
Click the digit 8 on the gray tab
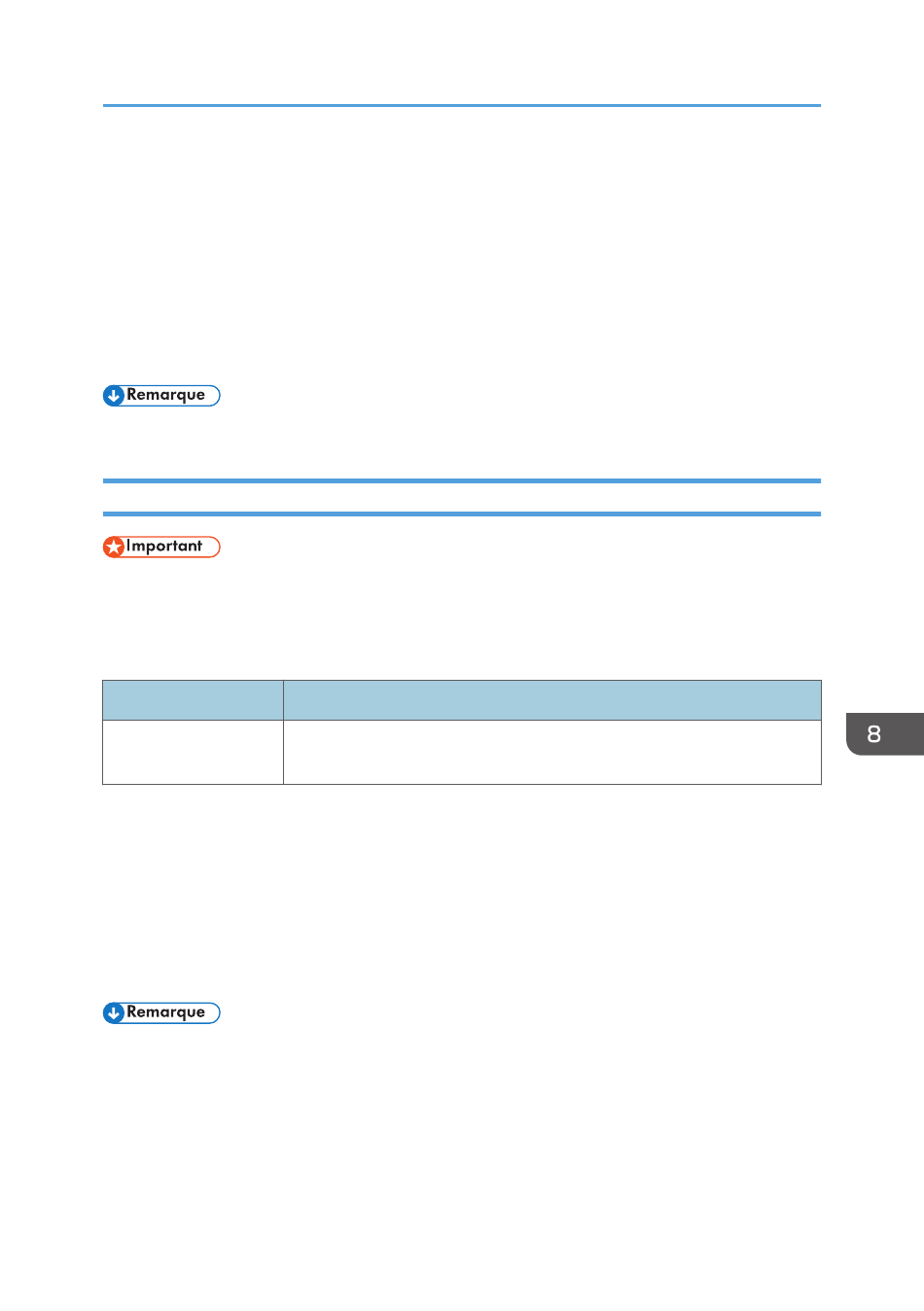pos(873,734)
